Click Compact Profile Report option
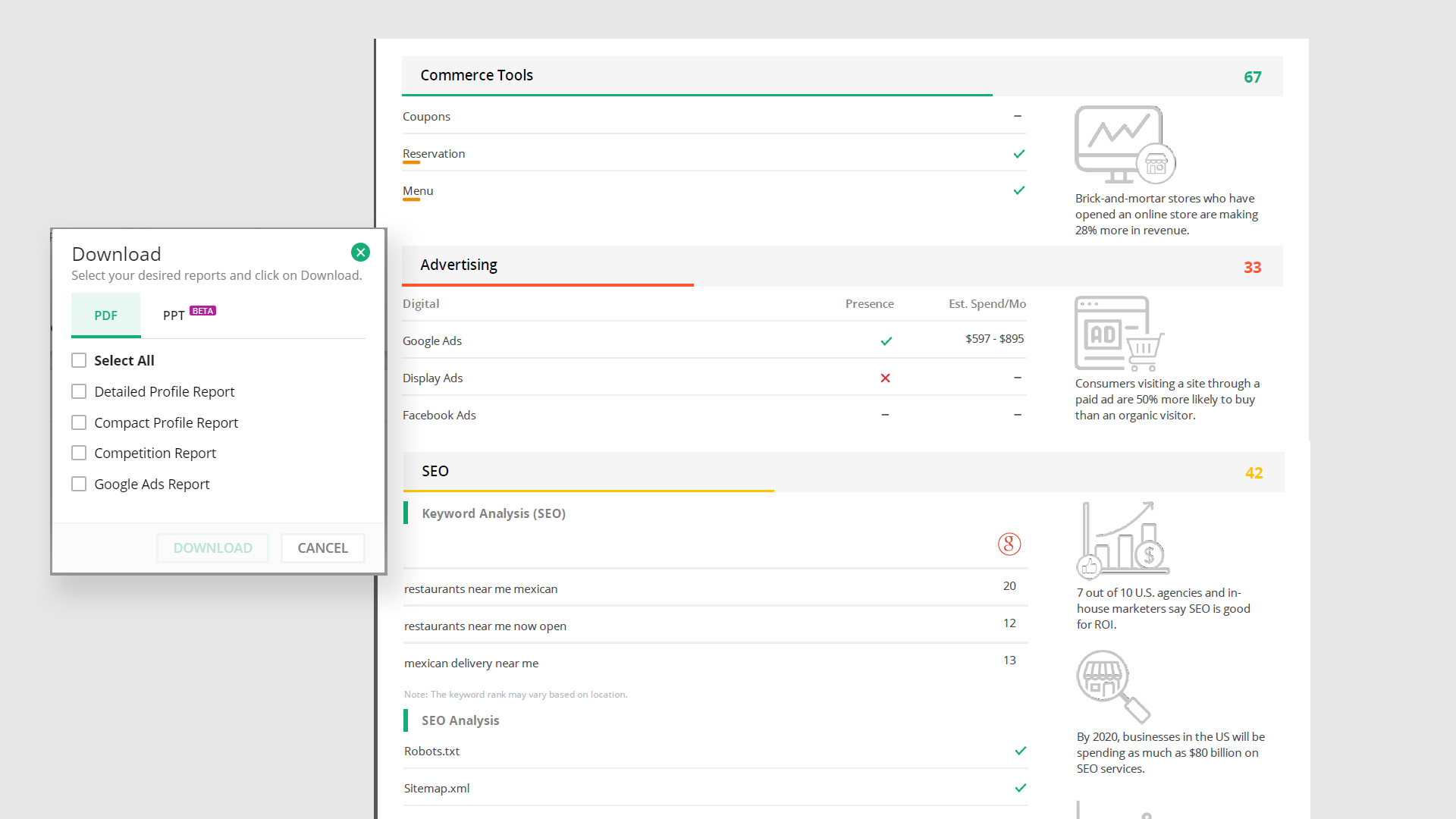 (x=78, y=421)
